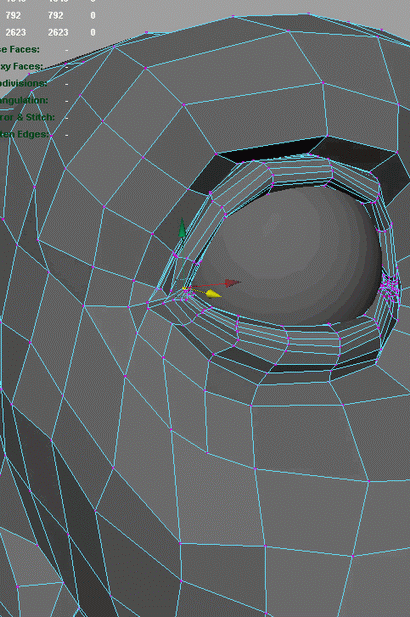Click the HUD label "odivisions:"

(23, 83)
